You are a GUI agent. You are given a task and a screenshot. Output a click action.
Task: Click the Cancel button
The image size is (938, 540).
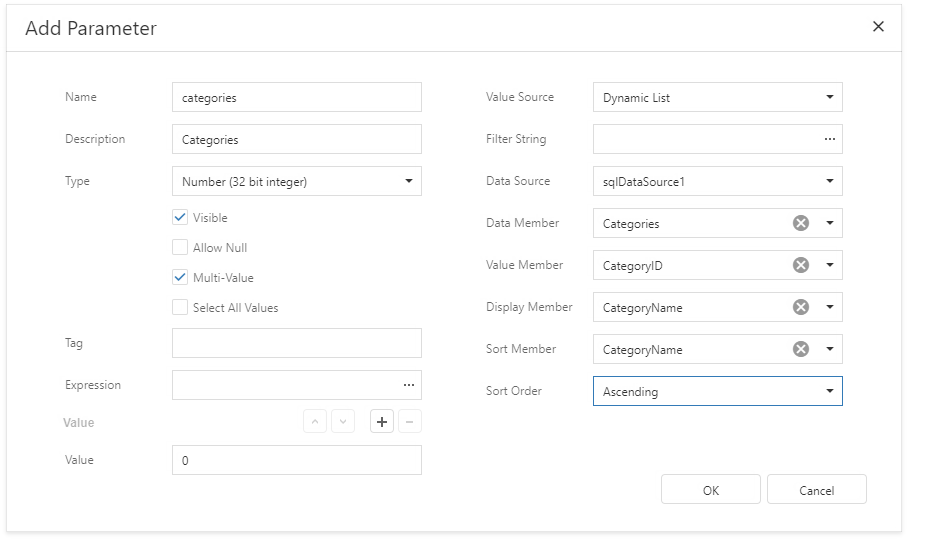pos(817,490)
